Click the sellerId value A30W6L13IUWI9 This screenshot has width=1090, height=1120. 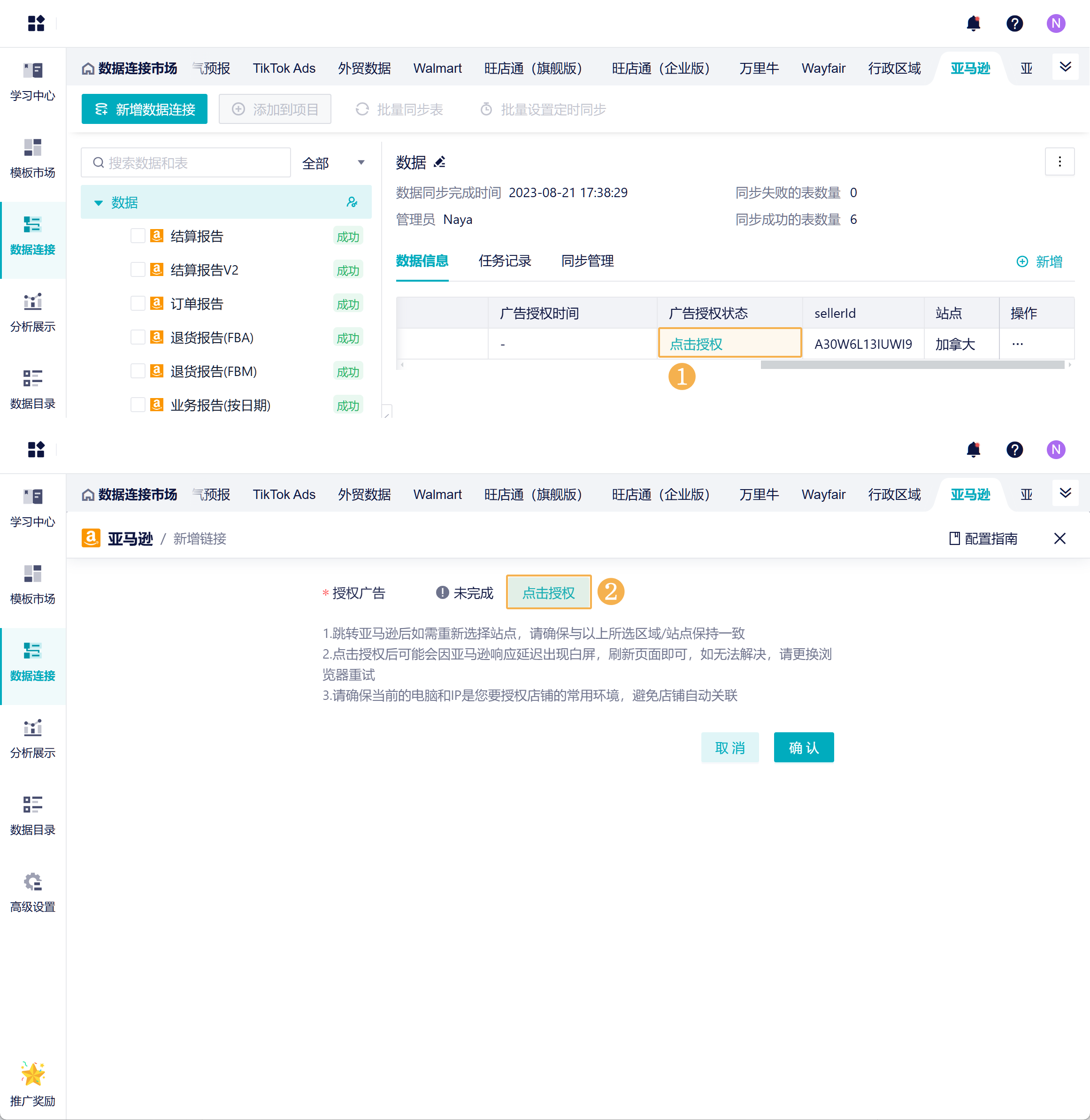tap(863, 344)
